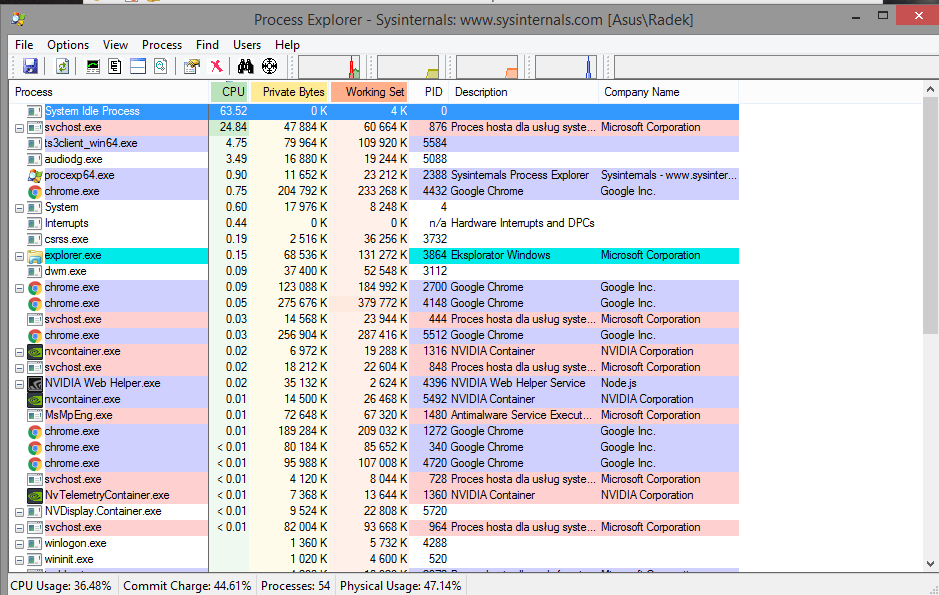Click the NvTelemetryContainer.exe NVIDIA icon
Viewport: 939px width, 595px height.
pyautogui.click(x=35, y=495)
